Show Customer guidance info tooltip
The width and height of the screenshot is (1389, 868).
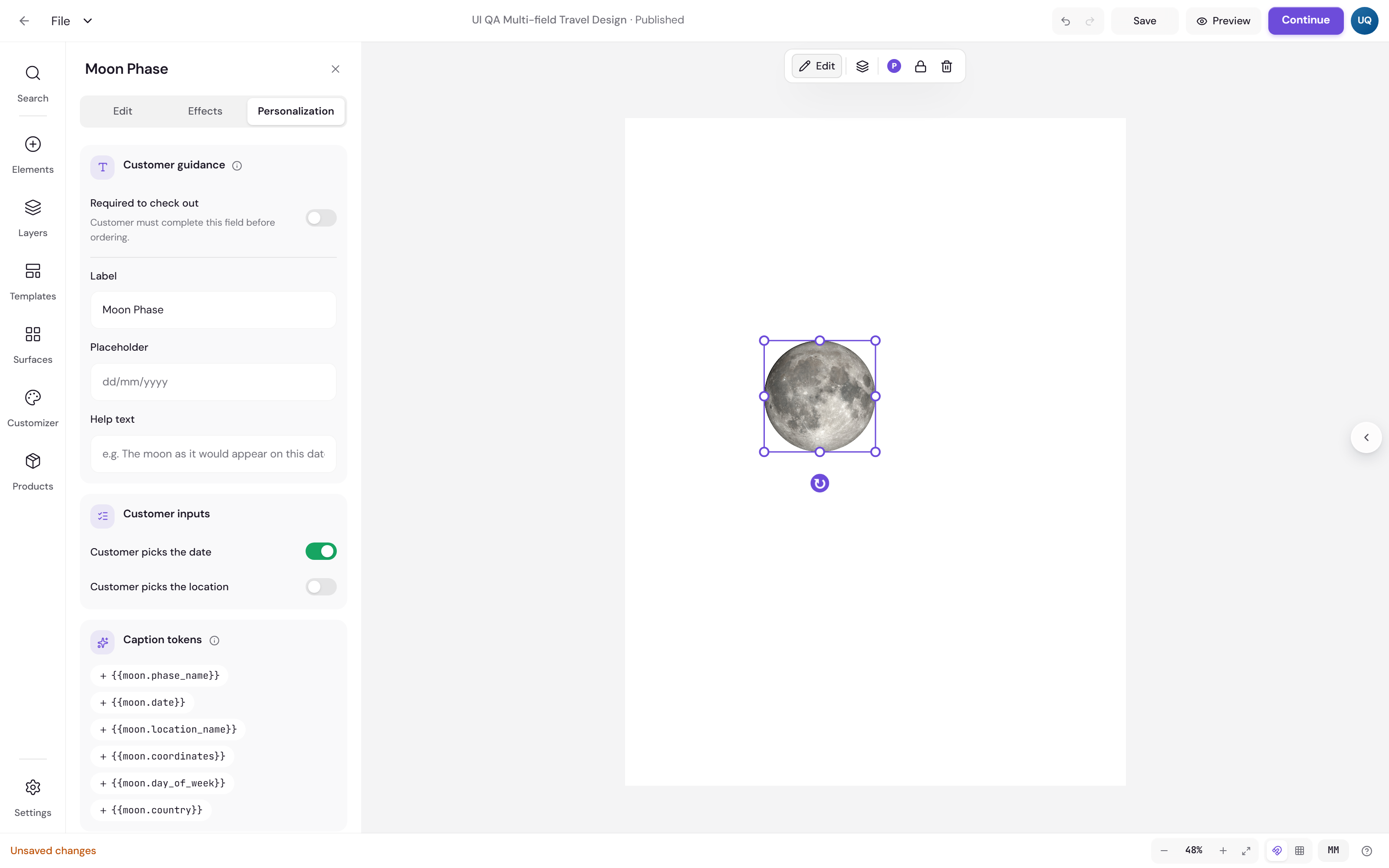237,166
